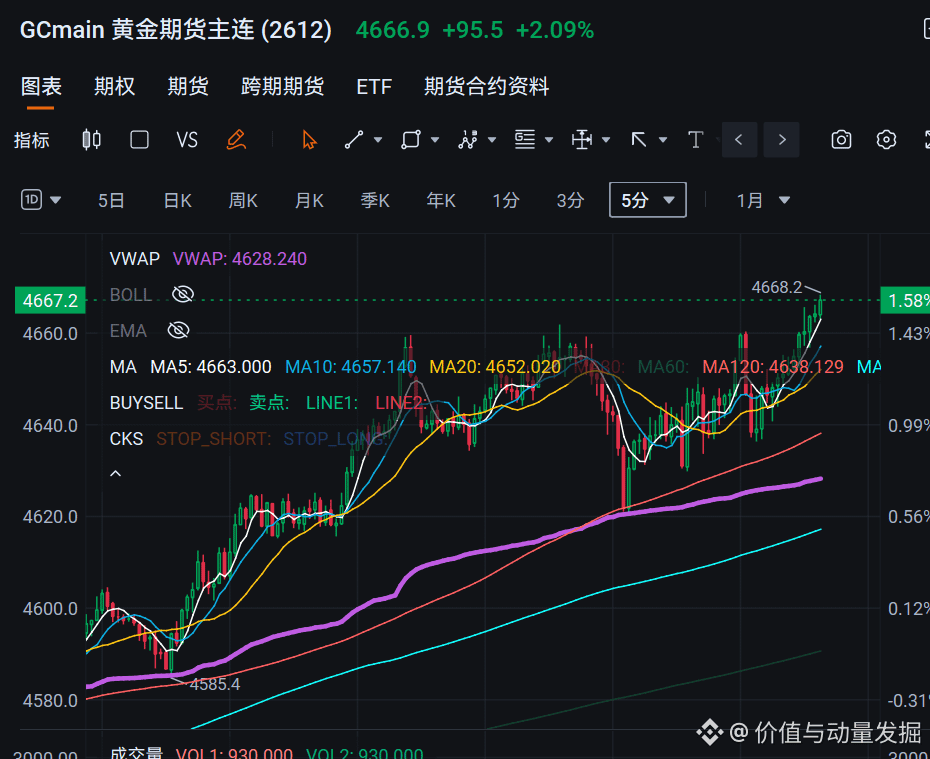This screenshot has width=930, height=759.
Task: Expand the shape tool dropdown arrow
Action: tap(435, 140)
